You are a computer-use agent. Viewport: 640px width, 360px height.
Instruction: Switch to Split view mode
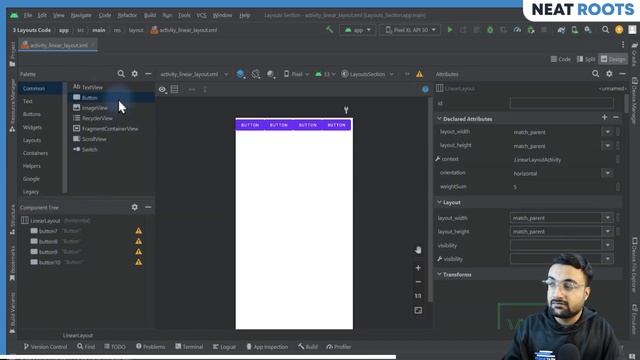coord(586,59)
